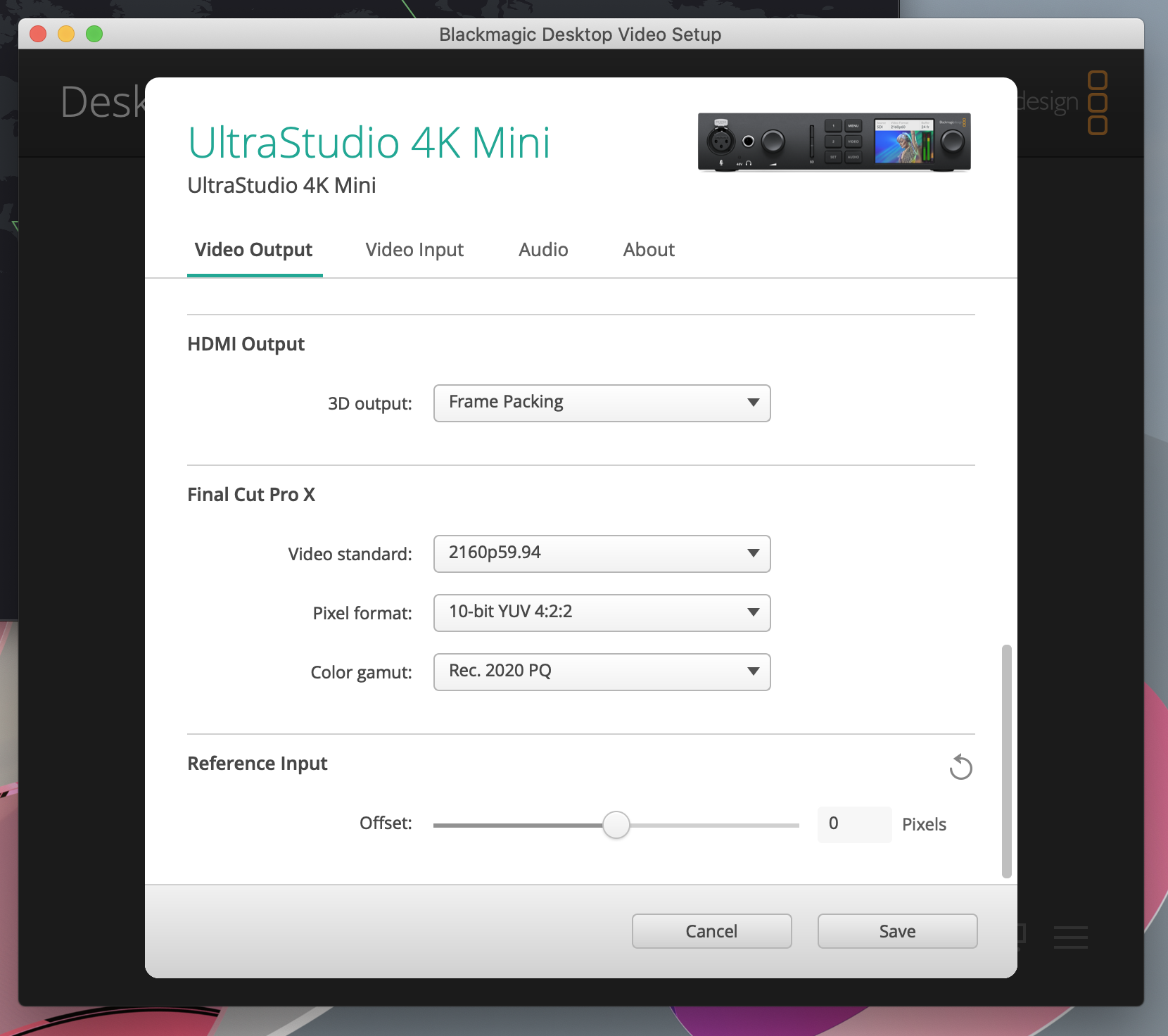Click the dimmed hamburger menu icon
Viewport: 1168px width, 1036px height.
1070,937
